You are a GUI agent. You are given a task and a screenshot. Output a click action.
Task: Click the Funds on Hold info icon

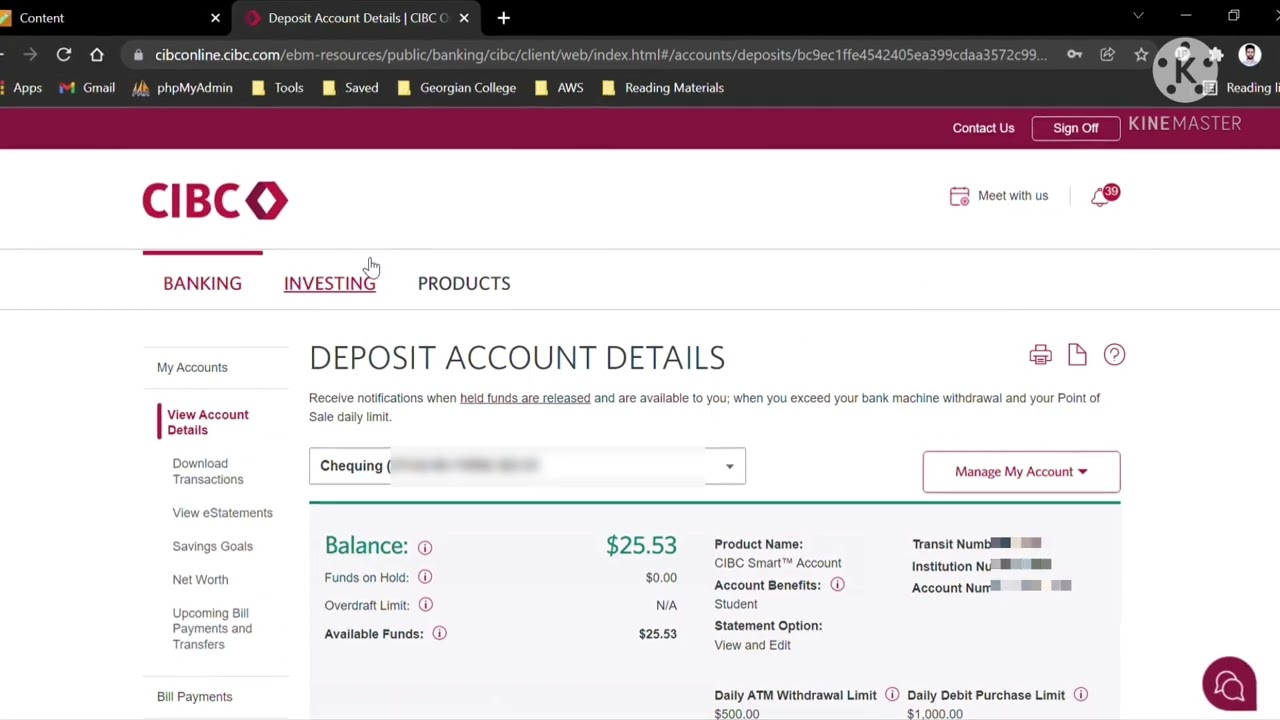pyautogui.click(x=425, y=577)
